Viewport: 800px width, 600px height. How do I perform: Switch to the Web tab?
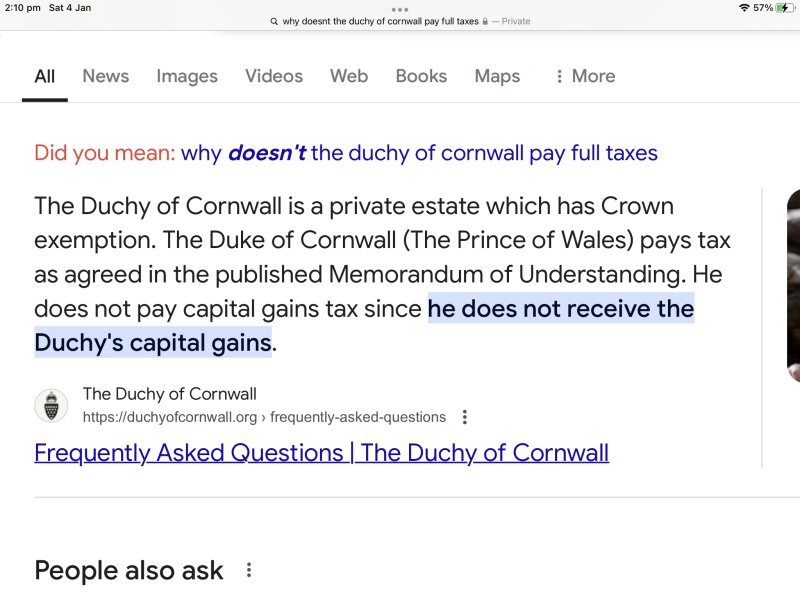[349, 77]
